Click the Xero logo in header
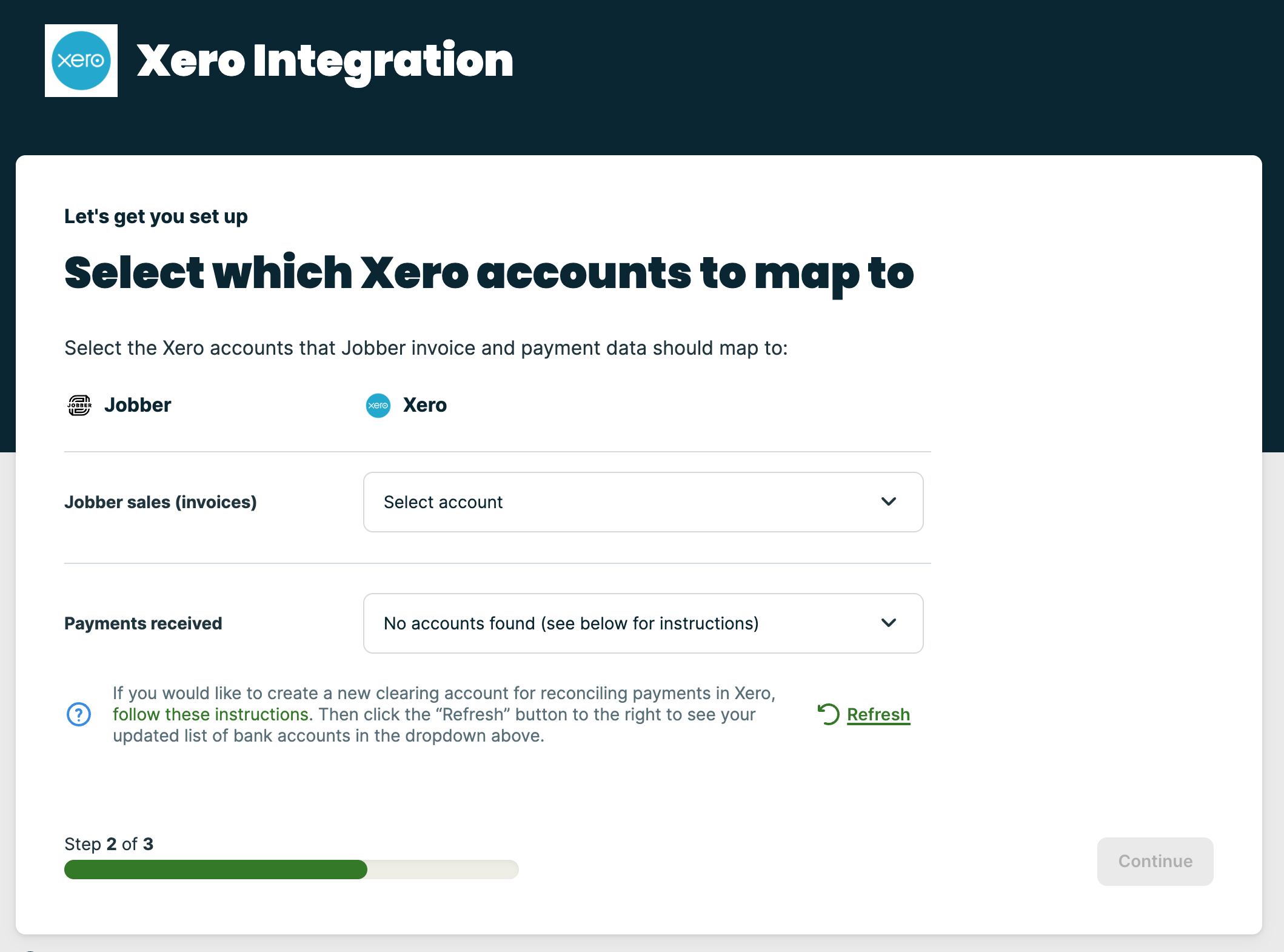The width and height of the screenshot is (1284, 952). click(x=81, y=61)
